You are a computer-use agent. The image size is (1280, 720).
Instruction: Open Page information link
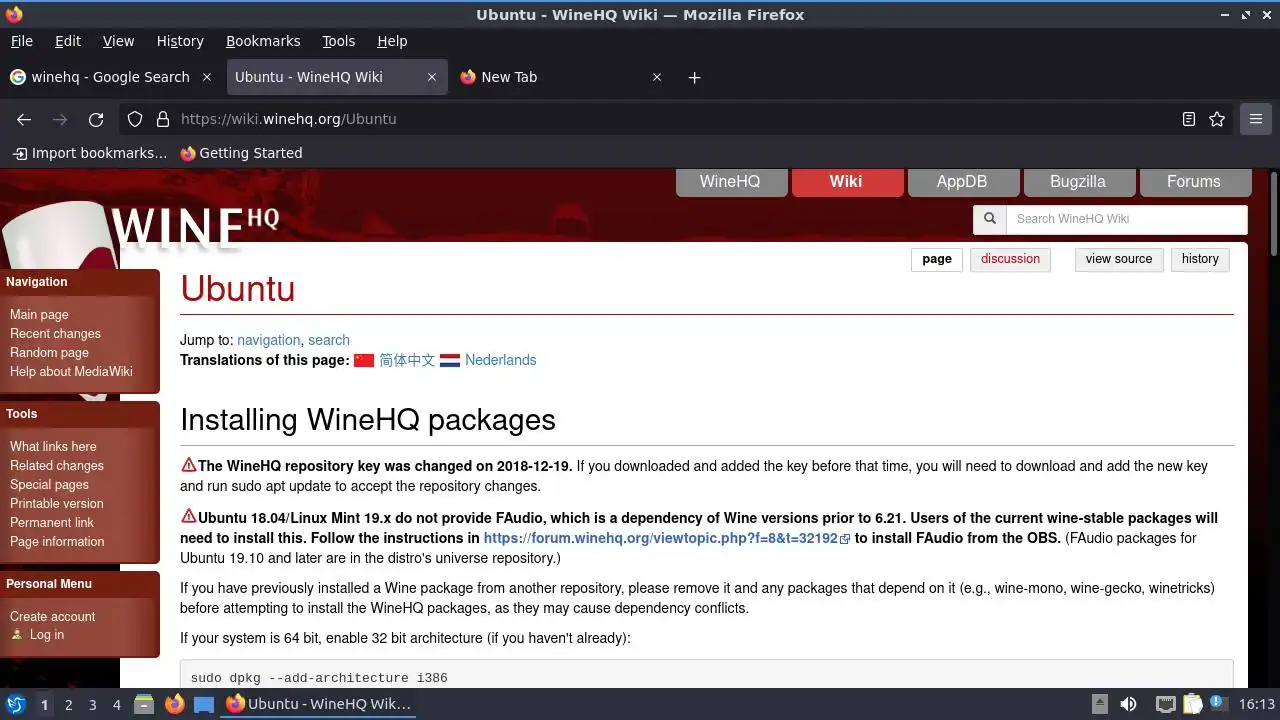pos(57,542)
